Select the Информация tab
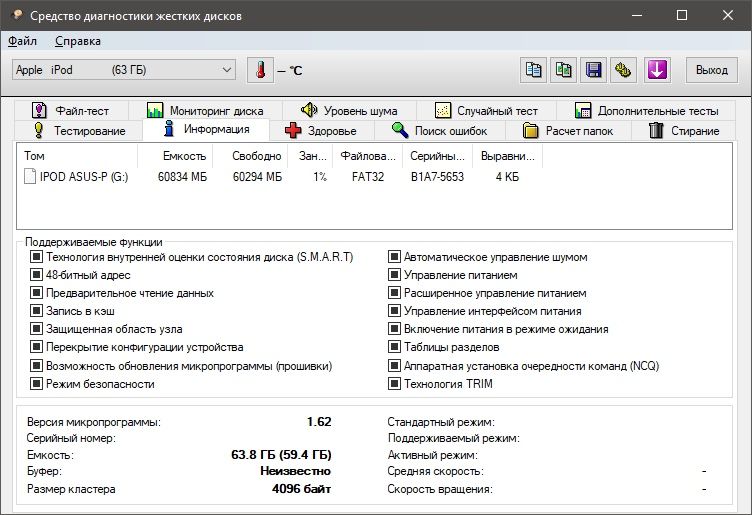Image resolution: width=752 pixels, height=515 pixels. coord(206,129)
